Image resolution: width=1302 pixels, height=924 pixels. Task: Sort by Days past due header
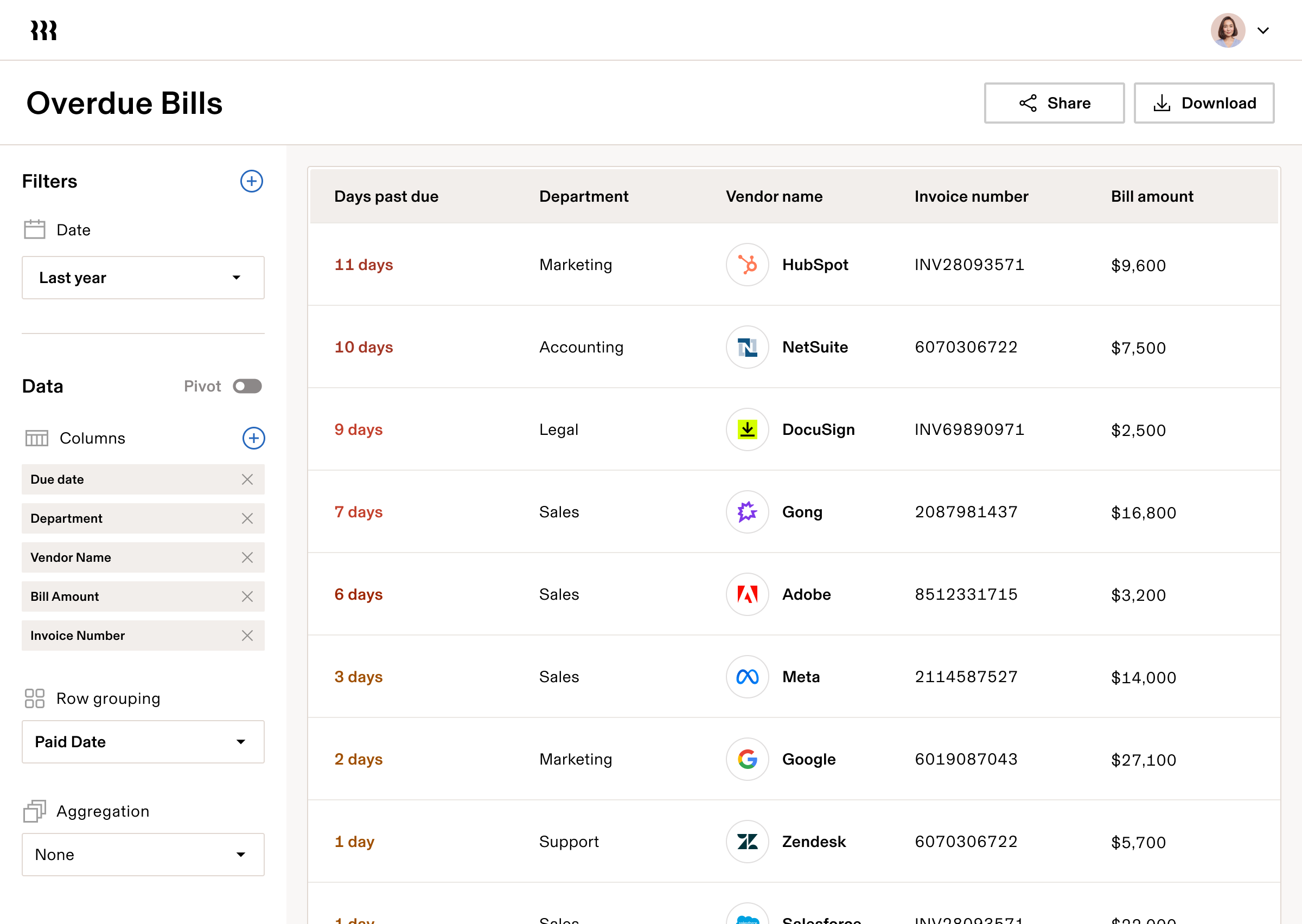pos(386,196)
